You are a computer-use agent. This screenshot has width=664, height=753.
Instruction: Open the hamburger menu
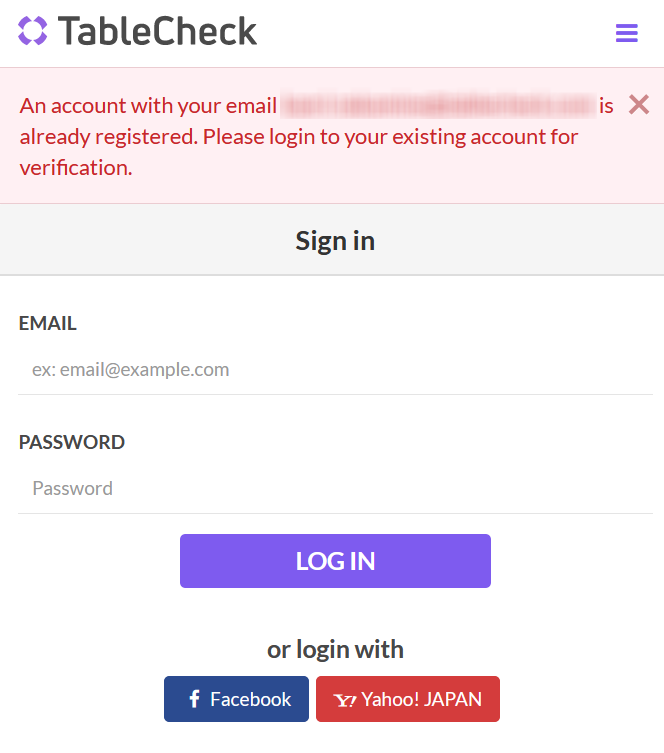click(x=626, y=33)
